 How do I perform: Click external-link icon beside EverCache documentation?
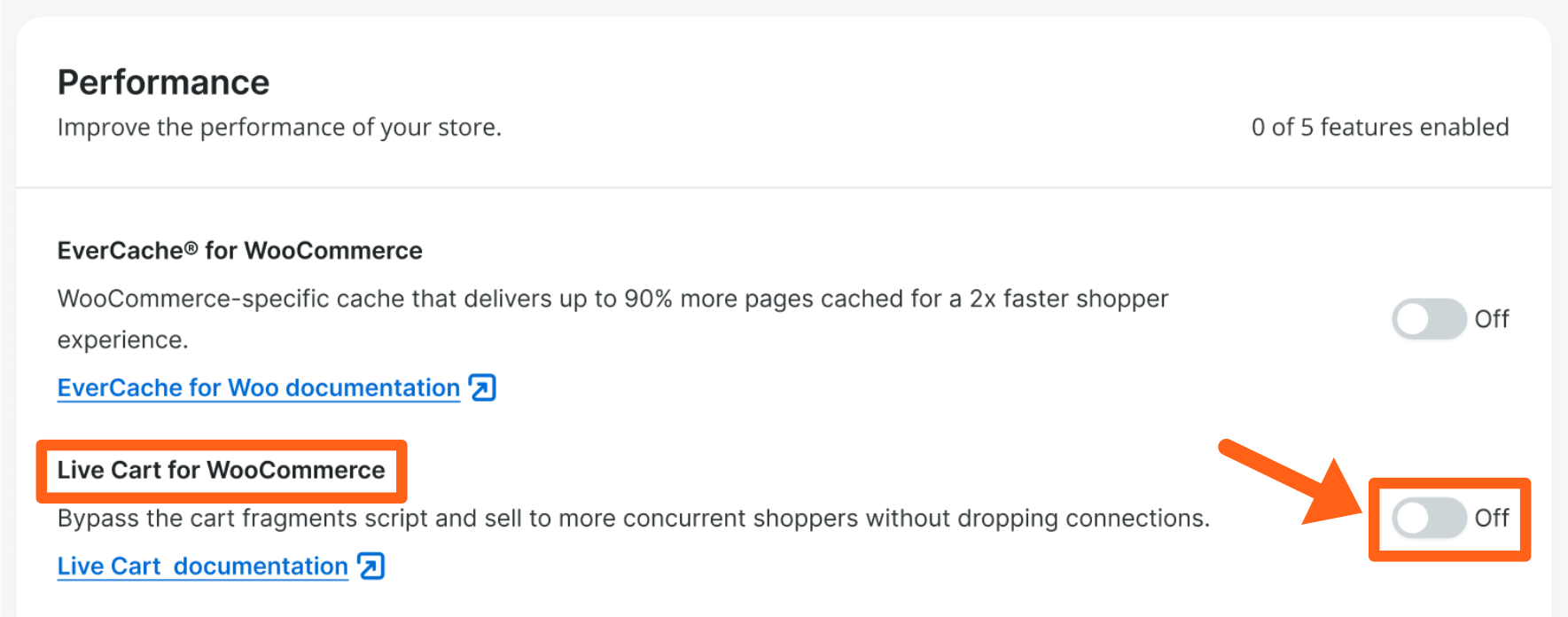click(482, 388)
